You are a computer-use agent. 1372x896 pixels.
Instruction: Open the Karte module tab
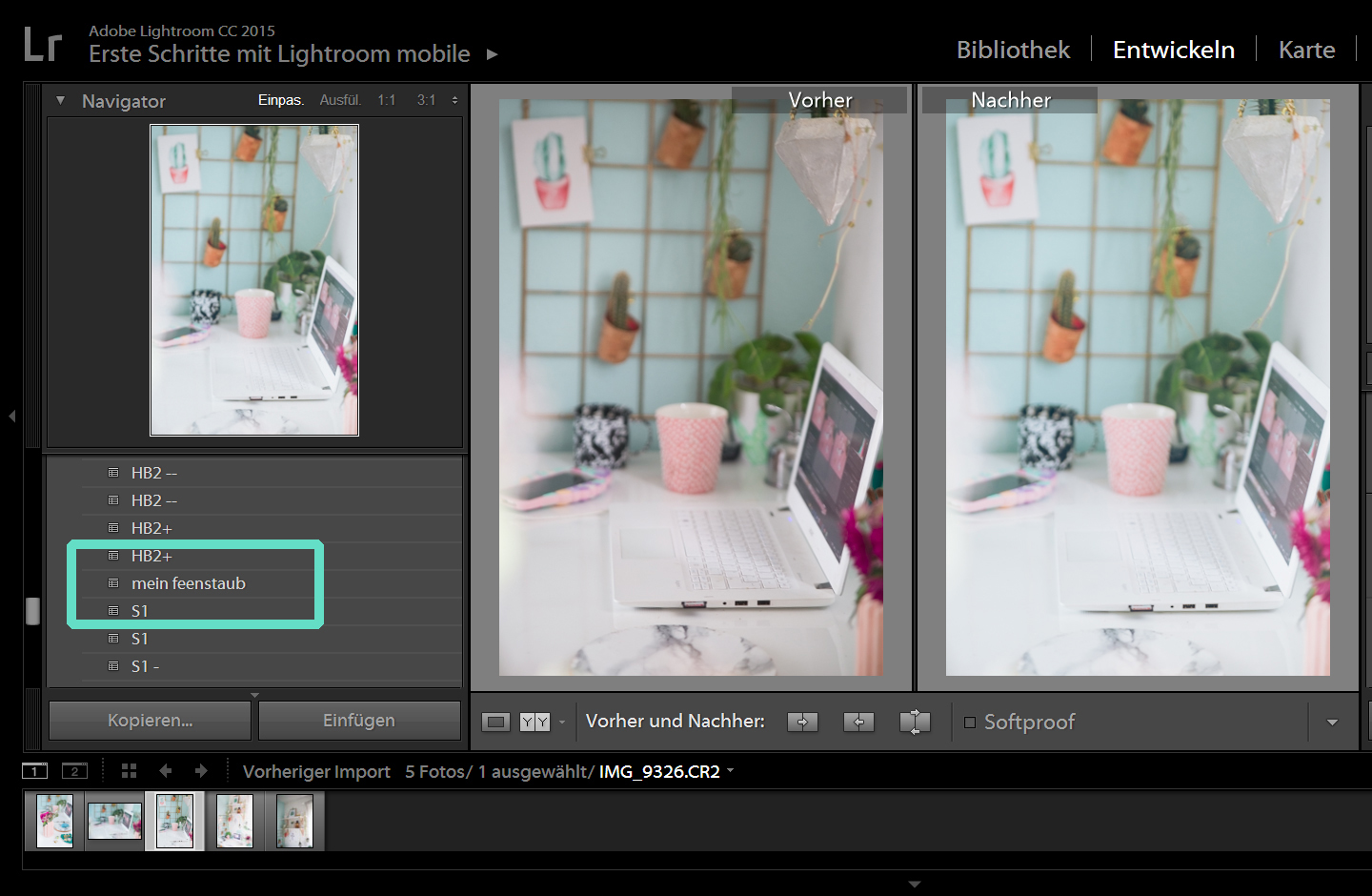tap(1306, 50)
